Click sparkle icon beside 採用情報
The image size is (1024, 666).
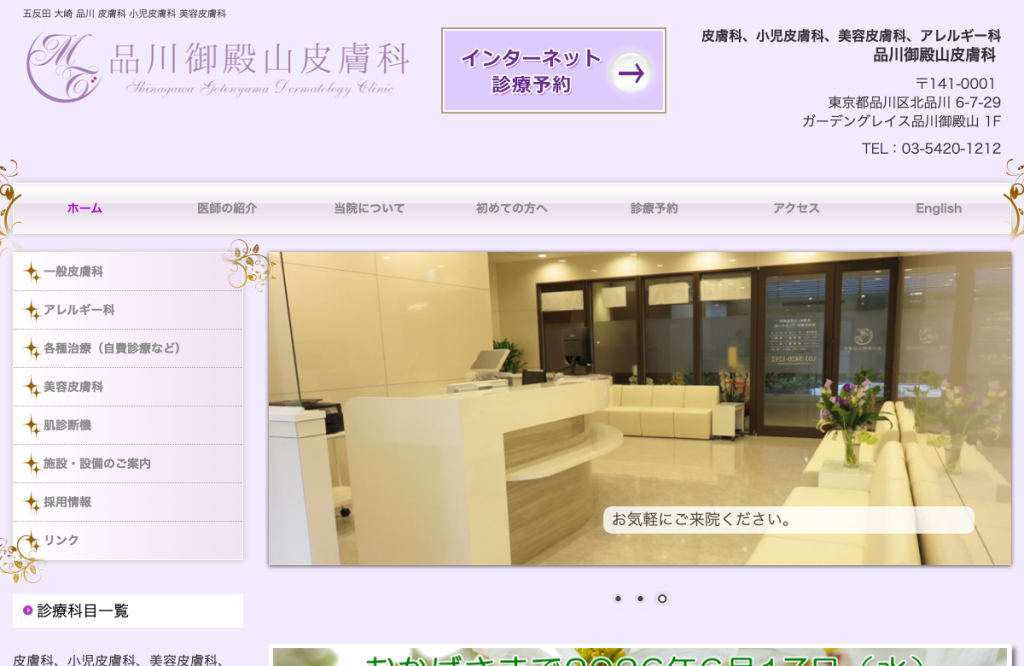pos(31,502)
